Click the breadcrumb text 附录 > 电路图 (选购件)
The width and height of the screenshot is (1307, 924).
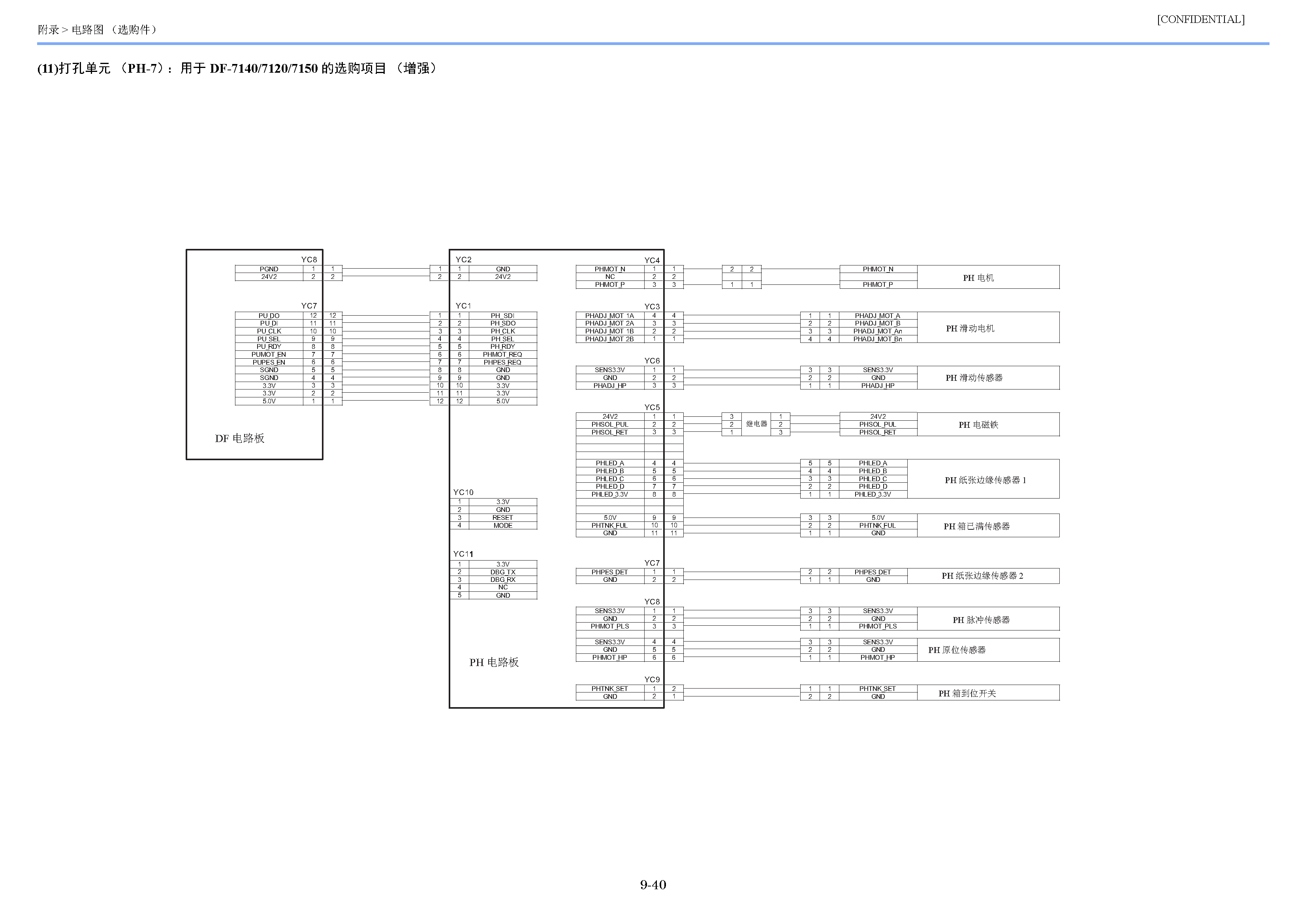97,30
